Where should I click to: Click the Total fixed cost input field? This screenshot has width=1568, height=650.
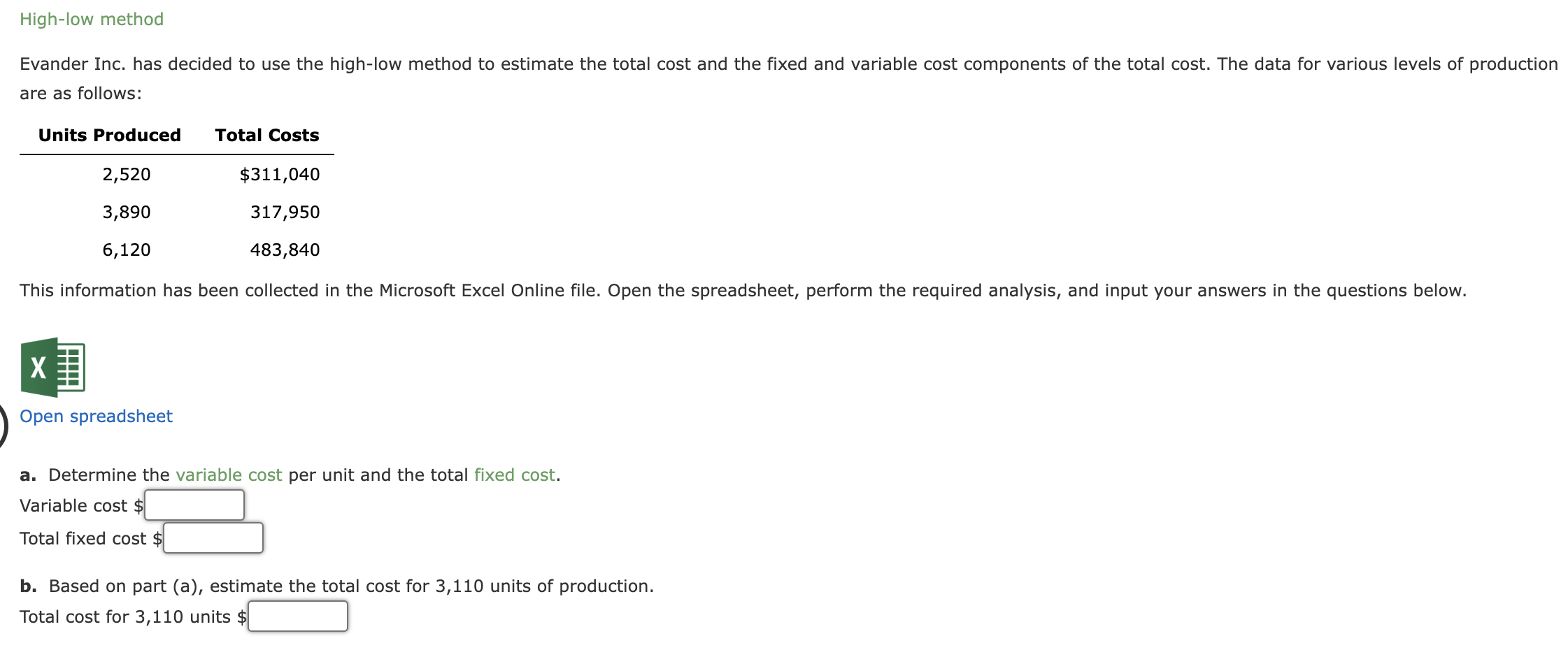[213, 537]
